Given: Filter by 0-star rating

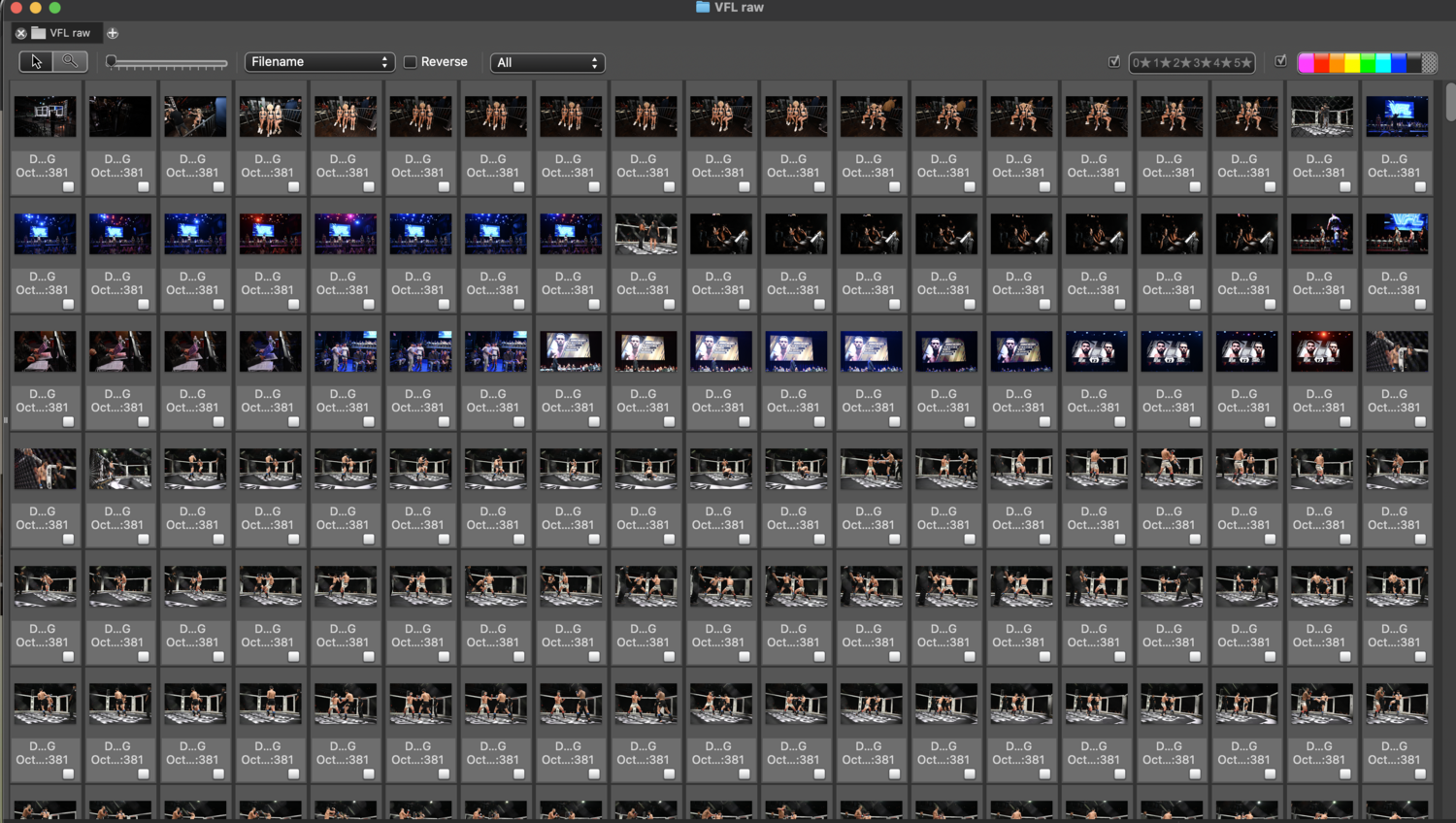Looking at the screenshot, I should pyautogui.click(x=1142, y=63).
